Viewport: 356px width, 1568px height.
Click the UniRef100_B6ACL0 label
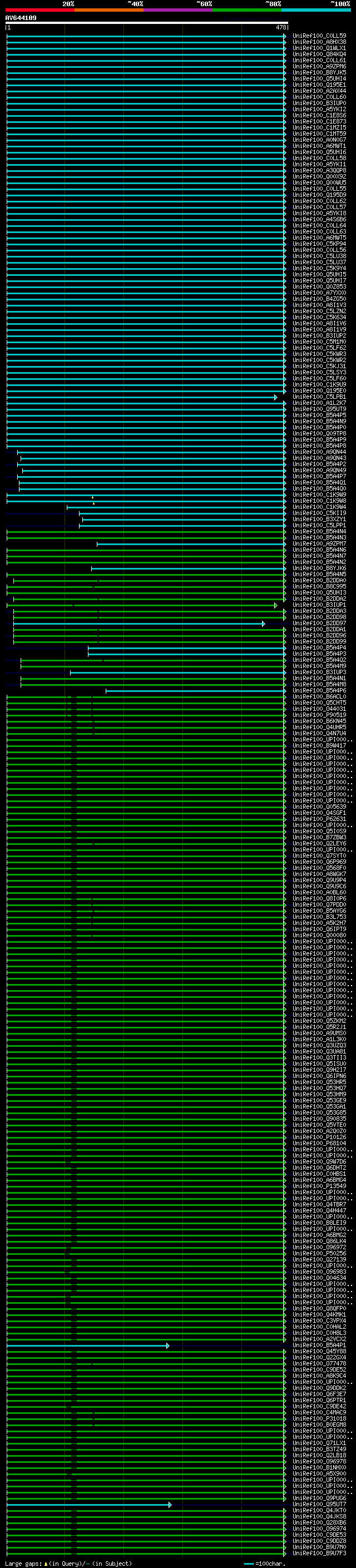coord(319,696)
